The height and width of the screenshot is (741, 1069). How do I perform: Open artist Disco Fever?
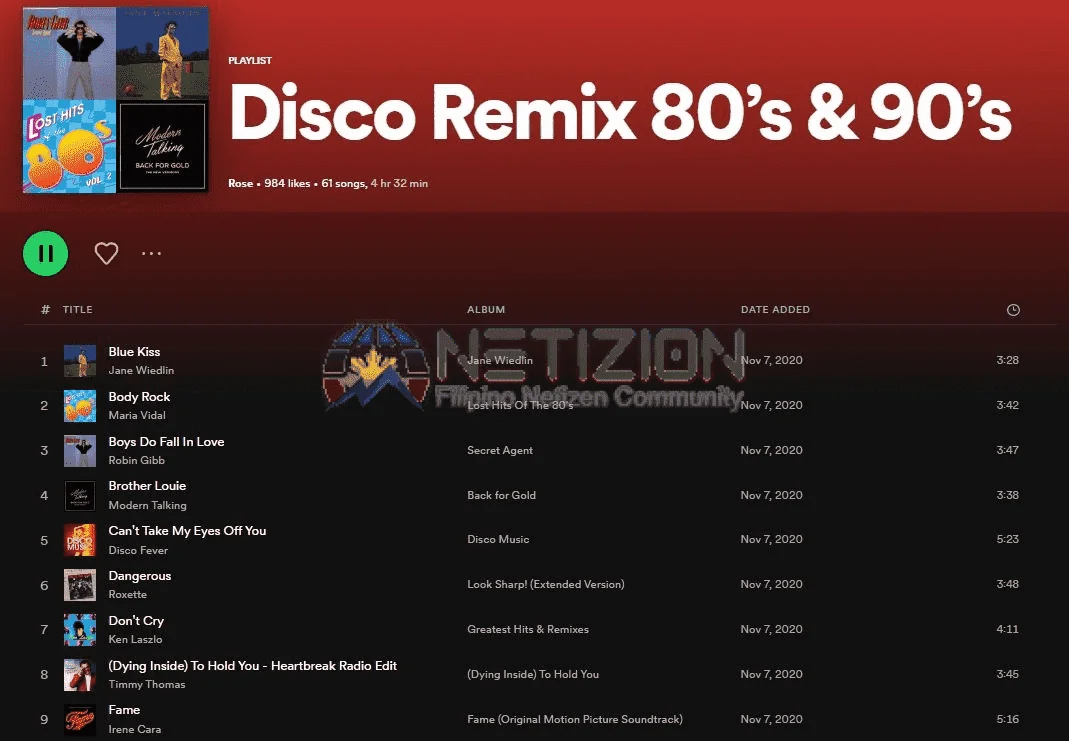point(138,550)
